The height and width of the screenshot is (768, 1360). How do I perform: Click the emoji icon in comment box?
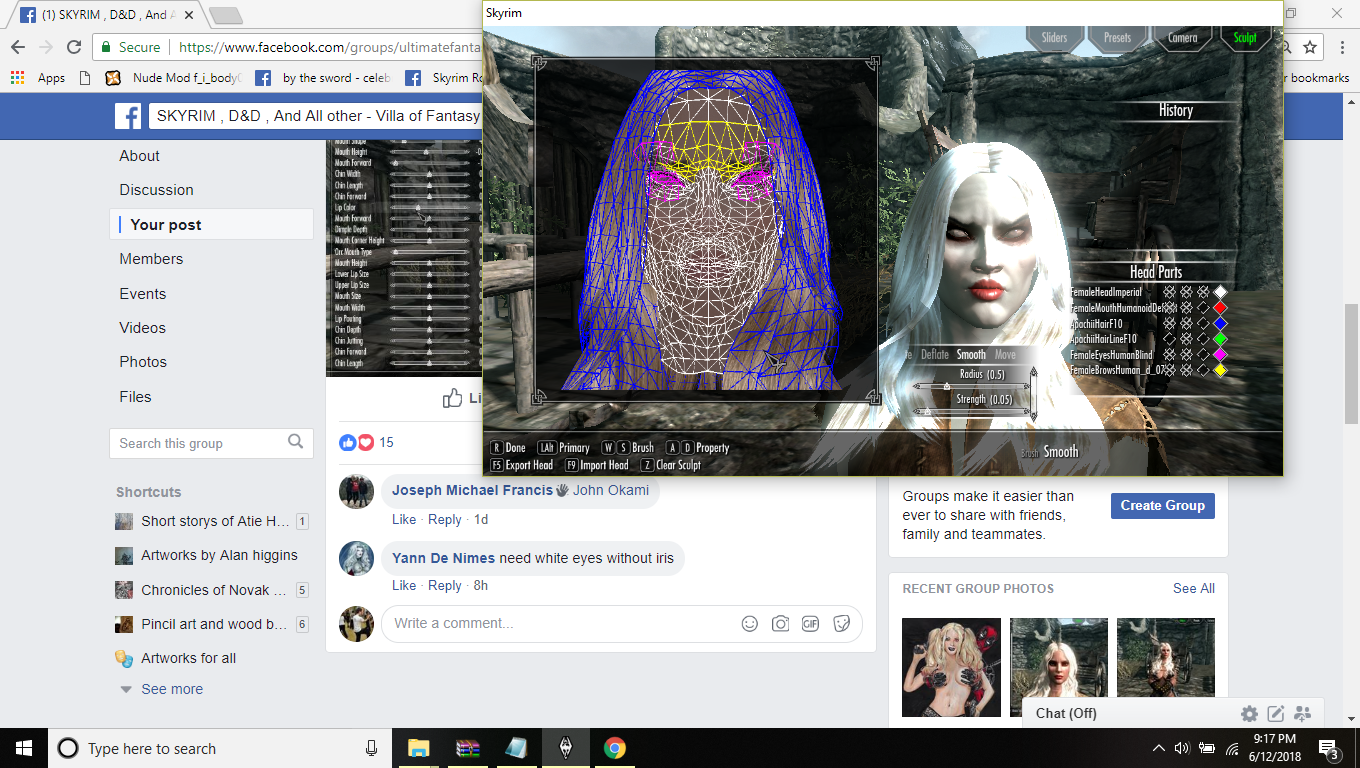(750, 623)
